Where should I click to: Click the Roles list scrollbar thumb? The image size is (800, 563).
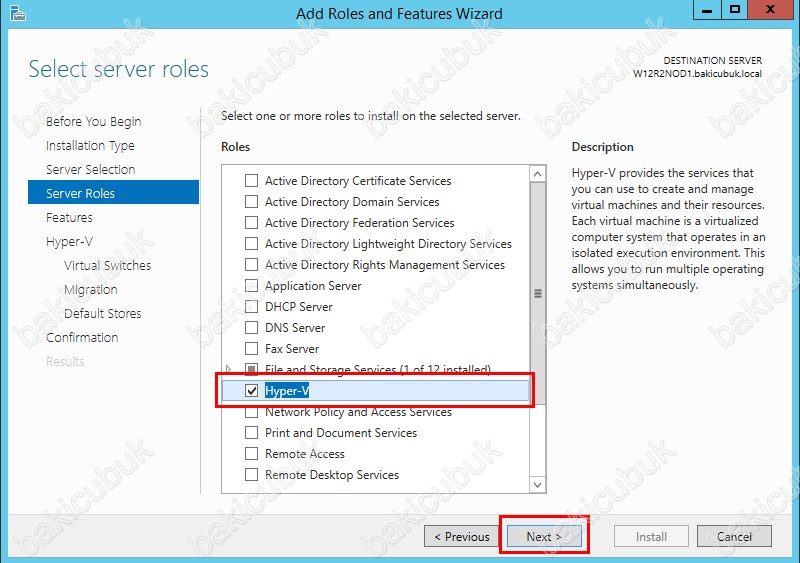[537, 293]
